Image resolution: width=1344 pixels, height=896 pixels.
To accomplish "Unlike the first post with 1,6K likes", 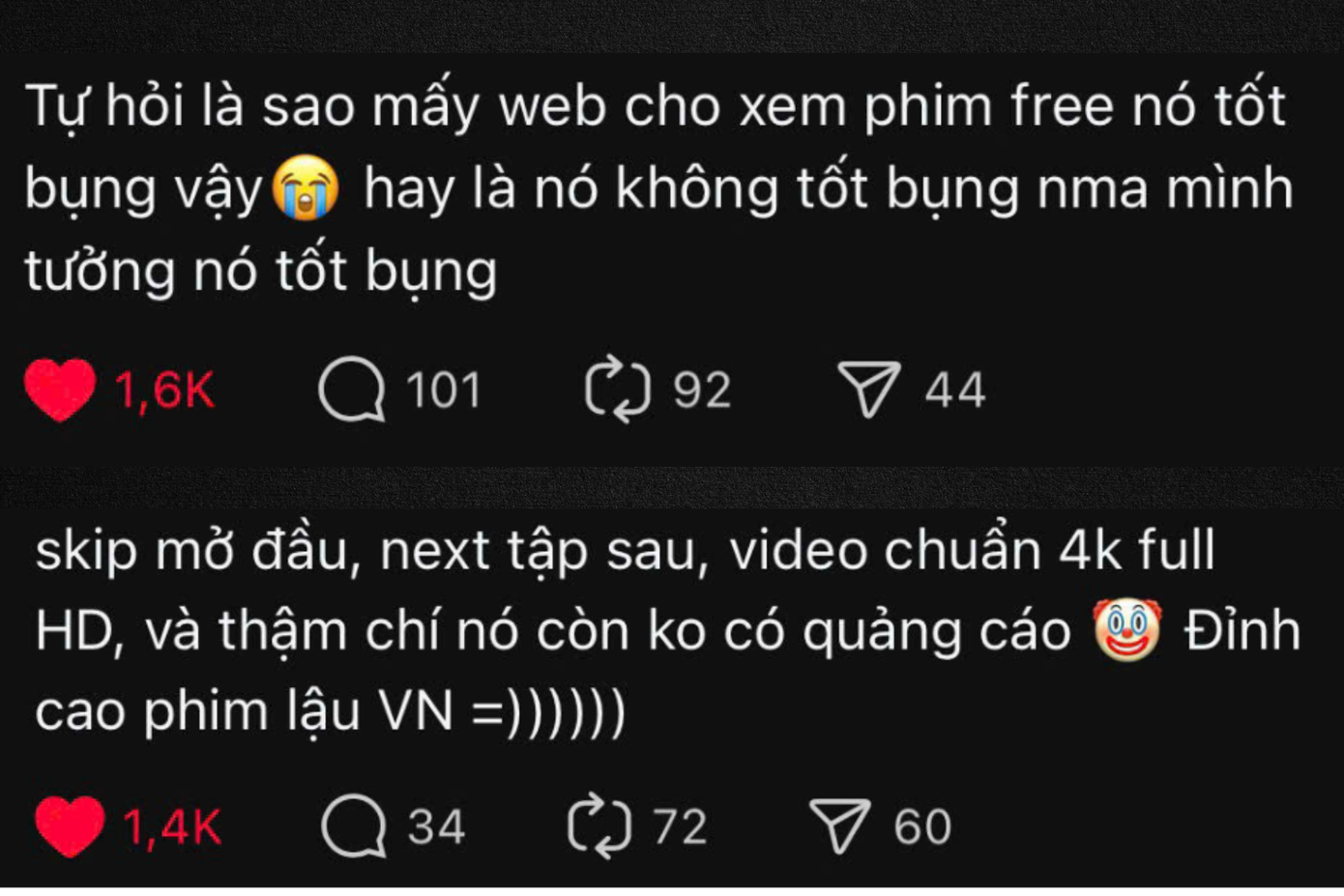I will 60,390.
